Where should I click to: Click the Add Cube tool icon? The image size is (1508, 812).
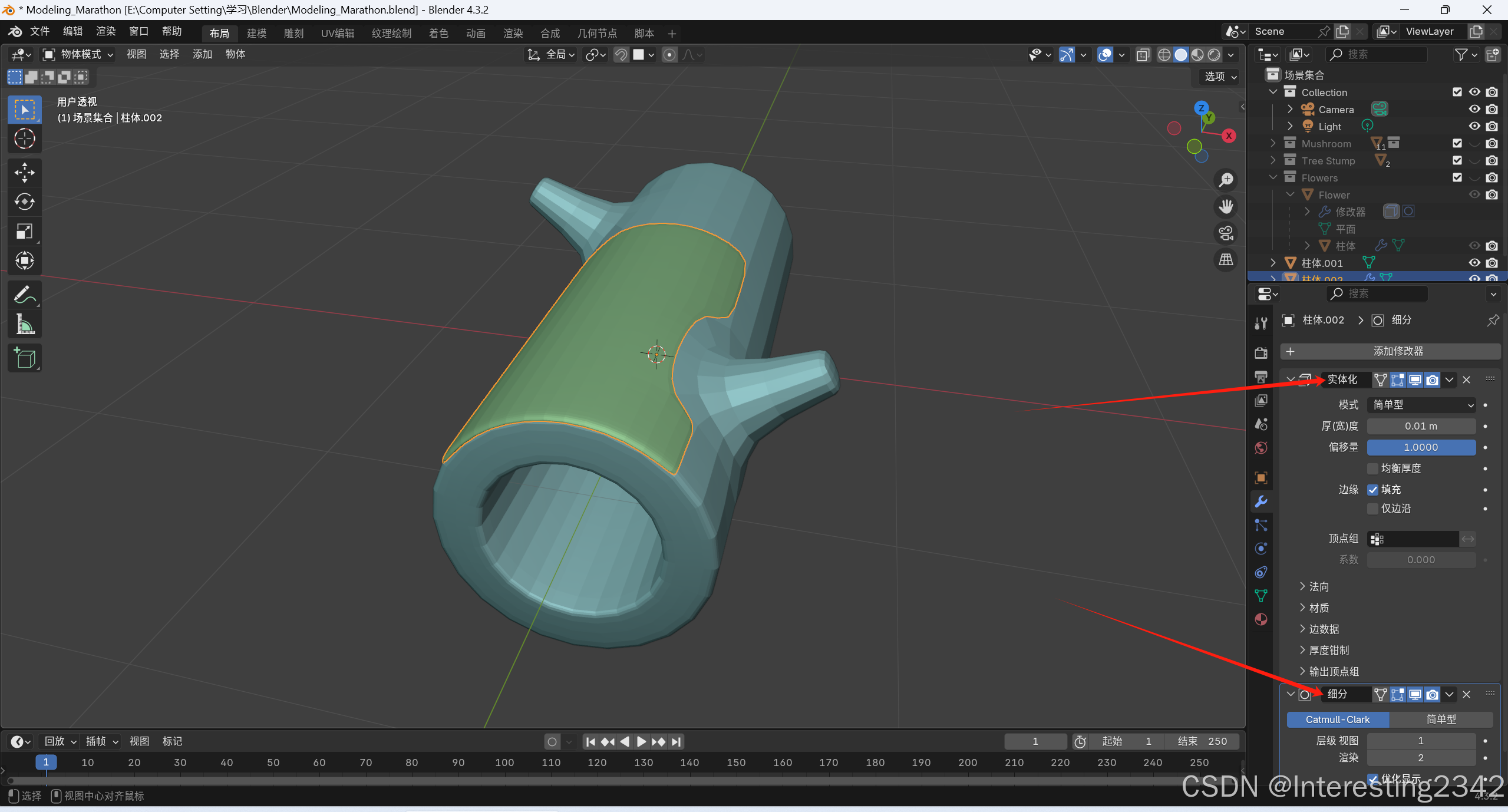(x=24, y=358)
